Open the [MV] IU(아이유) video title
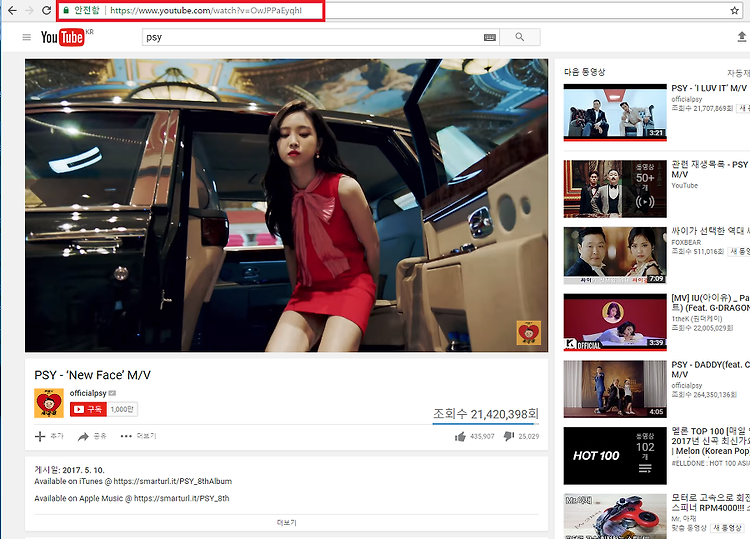 [710, 303]
